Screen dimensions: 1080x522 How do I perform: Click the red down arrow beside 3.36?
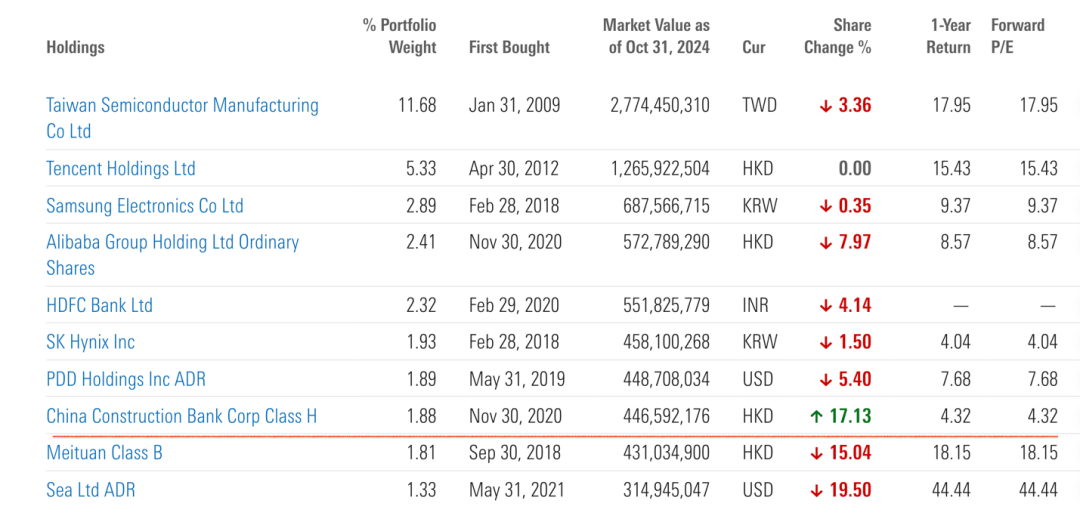(825, 106)
